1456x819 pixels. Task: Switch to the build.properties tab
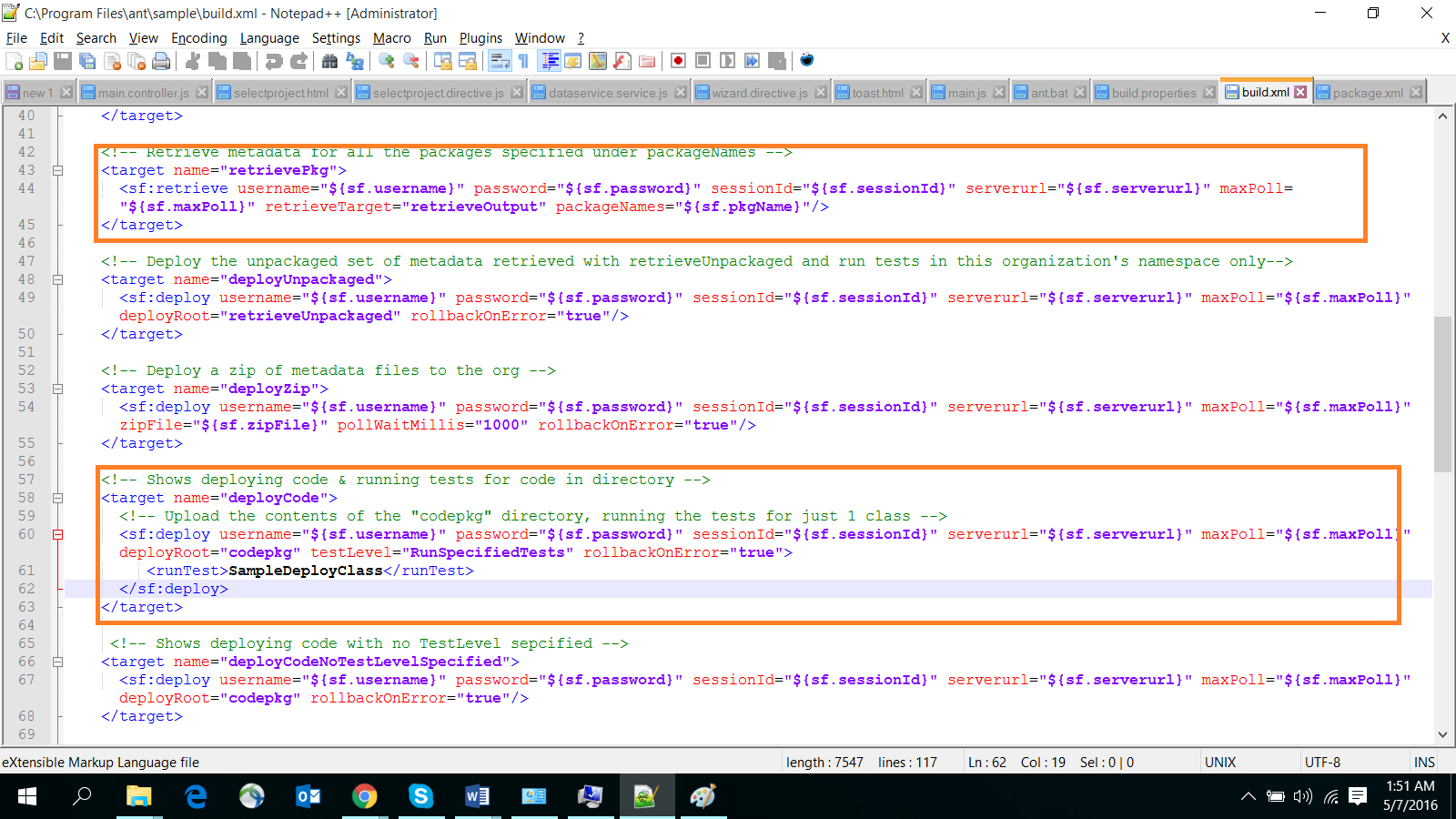1153,93
